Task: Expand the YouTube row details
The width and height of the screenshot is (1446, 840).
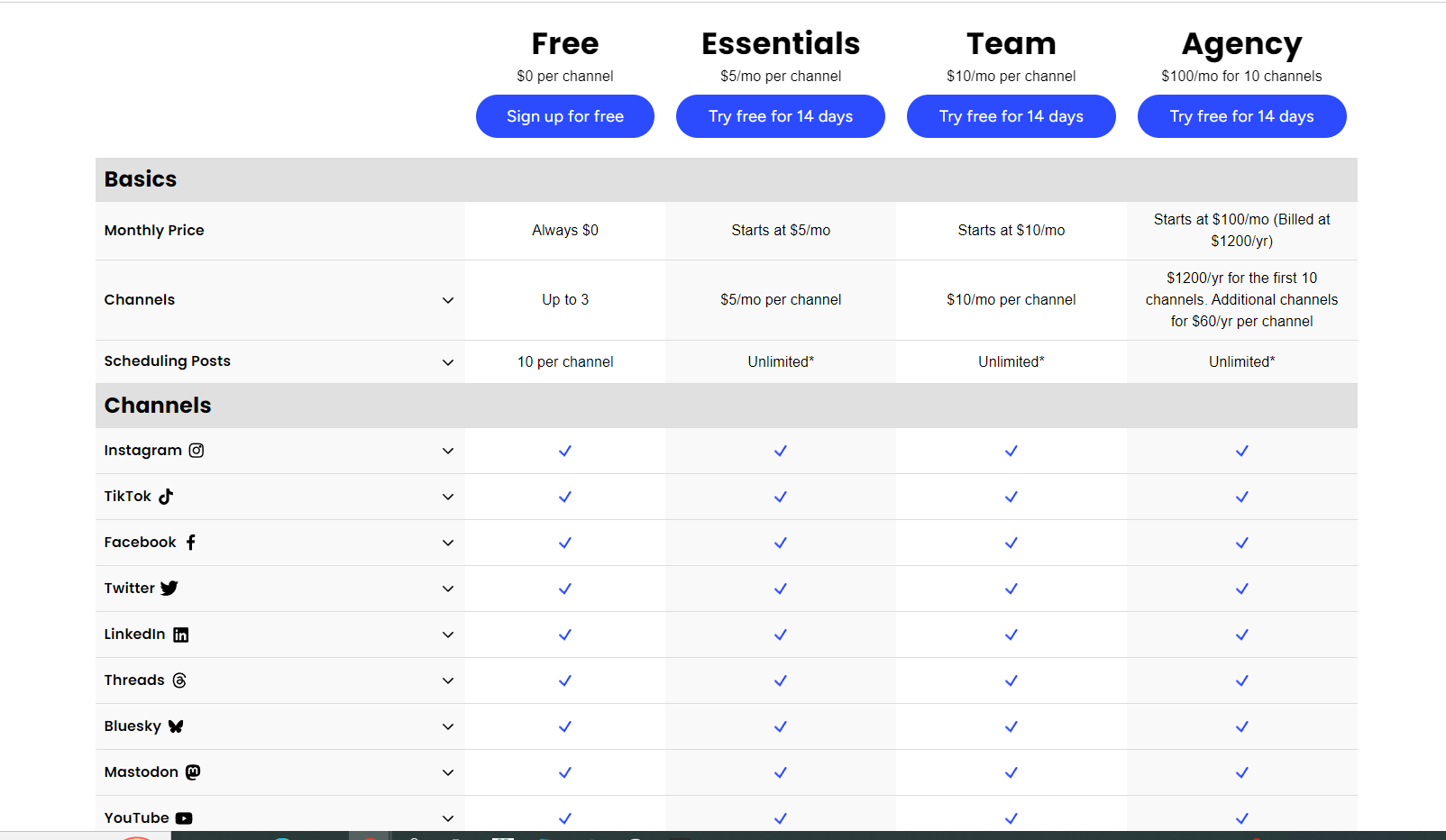Action: pyautogui.click(x=448, y=818)
